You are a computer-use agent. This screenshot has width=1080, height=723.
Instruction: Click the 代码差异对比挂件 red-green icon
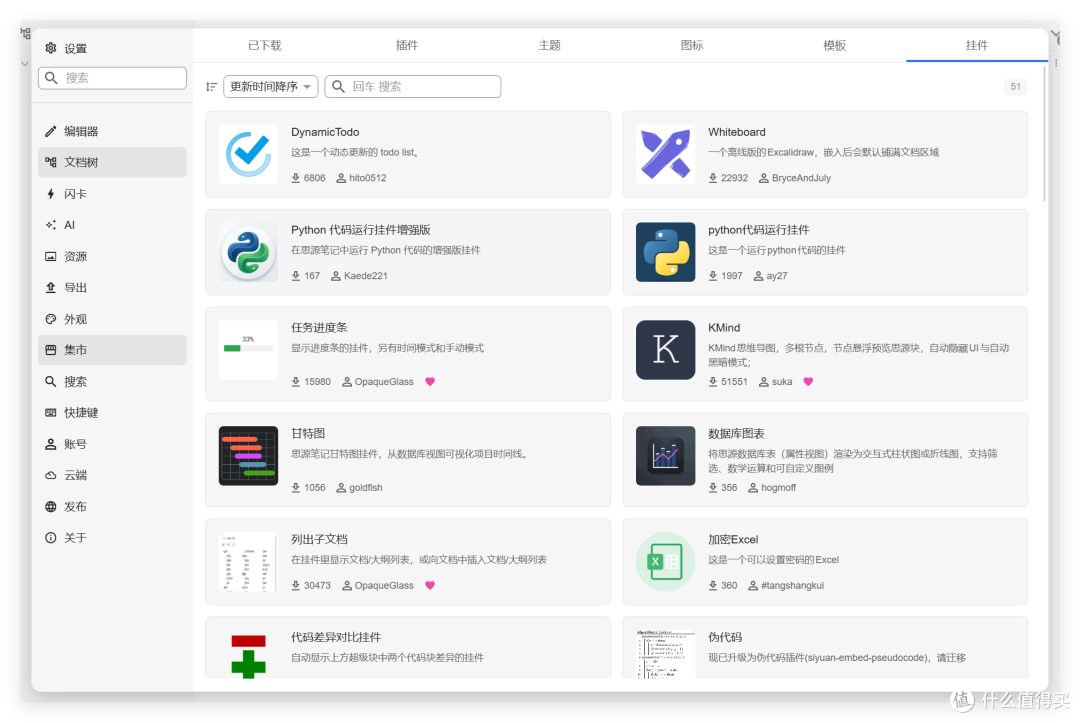(x=249, y=656)
